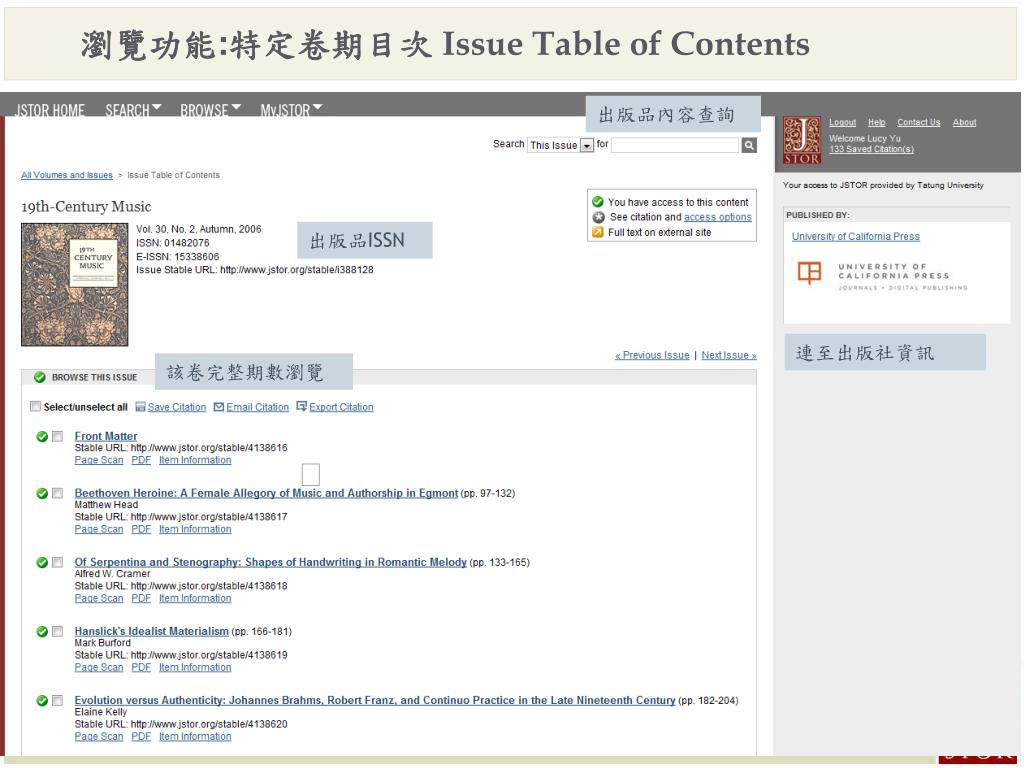Check the Front Matter checkbox

point(57,436)
